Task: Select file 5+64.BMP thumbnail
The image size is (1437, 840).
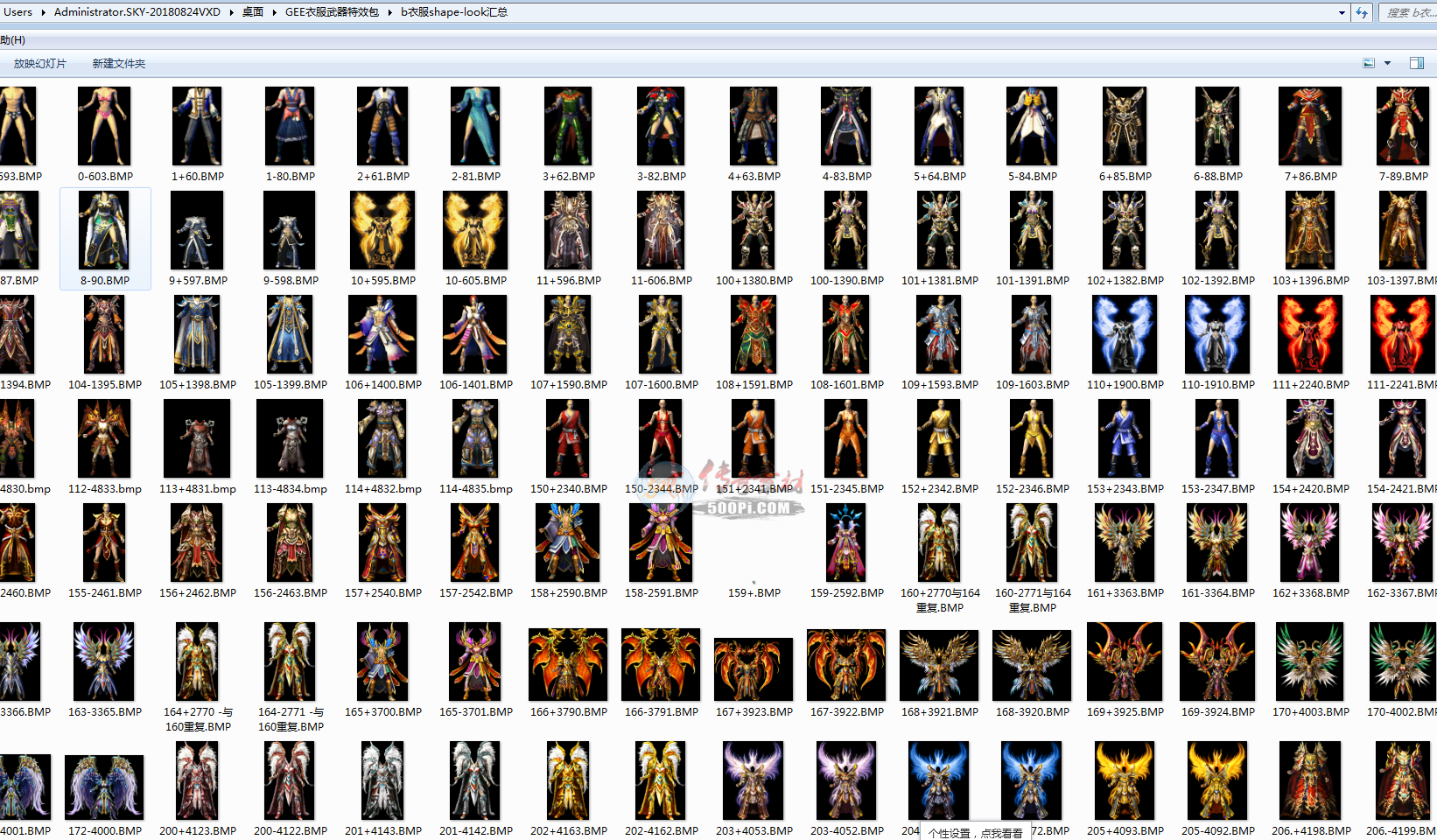Action: point(939,126)
